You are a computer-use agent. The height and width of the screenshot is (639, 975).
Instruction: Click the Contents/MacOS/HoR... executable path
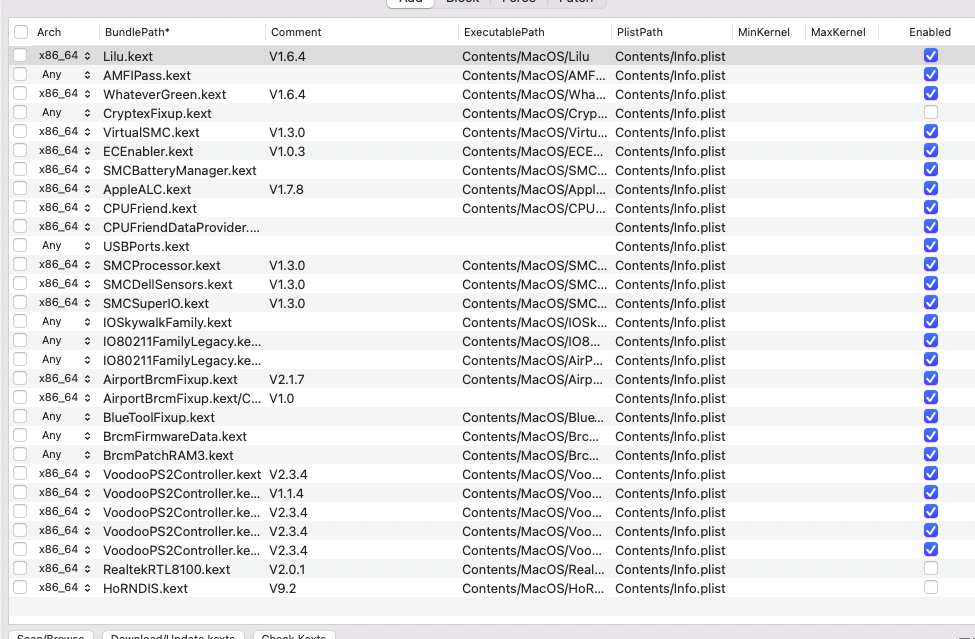point(535,588)
